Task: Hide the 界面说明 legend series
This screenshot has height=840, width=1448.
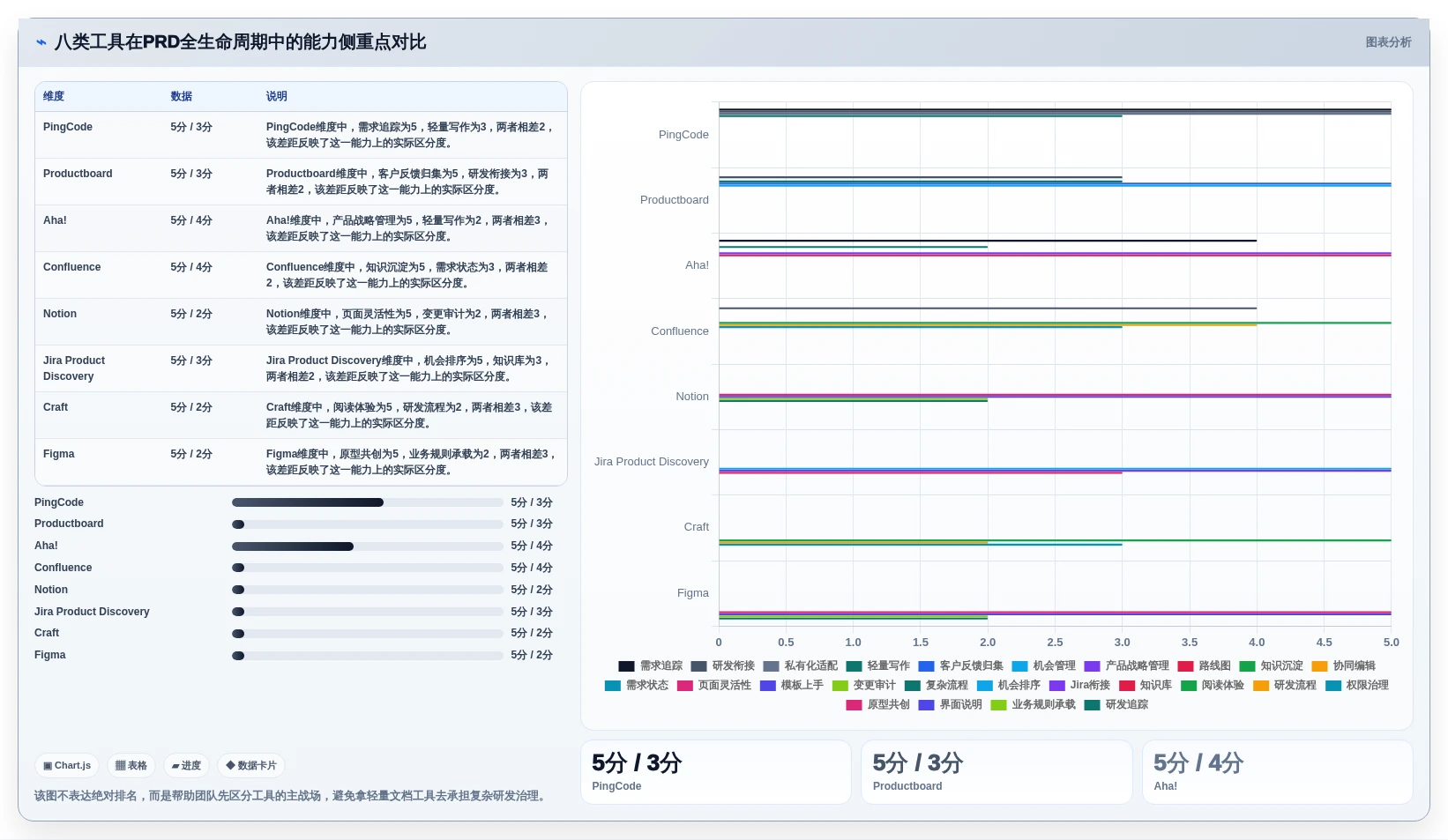Action: [x=951, y=705]
